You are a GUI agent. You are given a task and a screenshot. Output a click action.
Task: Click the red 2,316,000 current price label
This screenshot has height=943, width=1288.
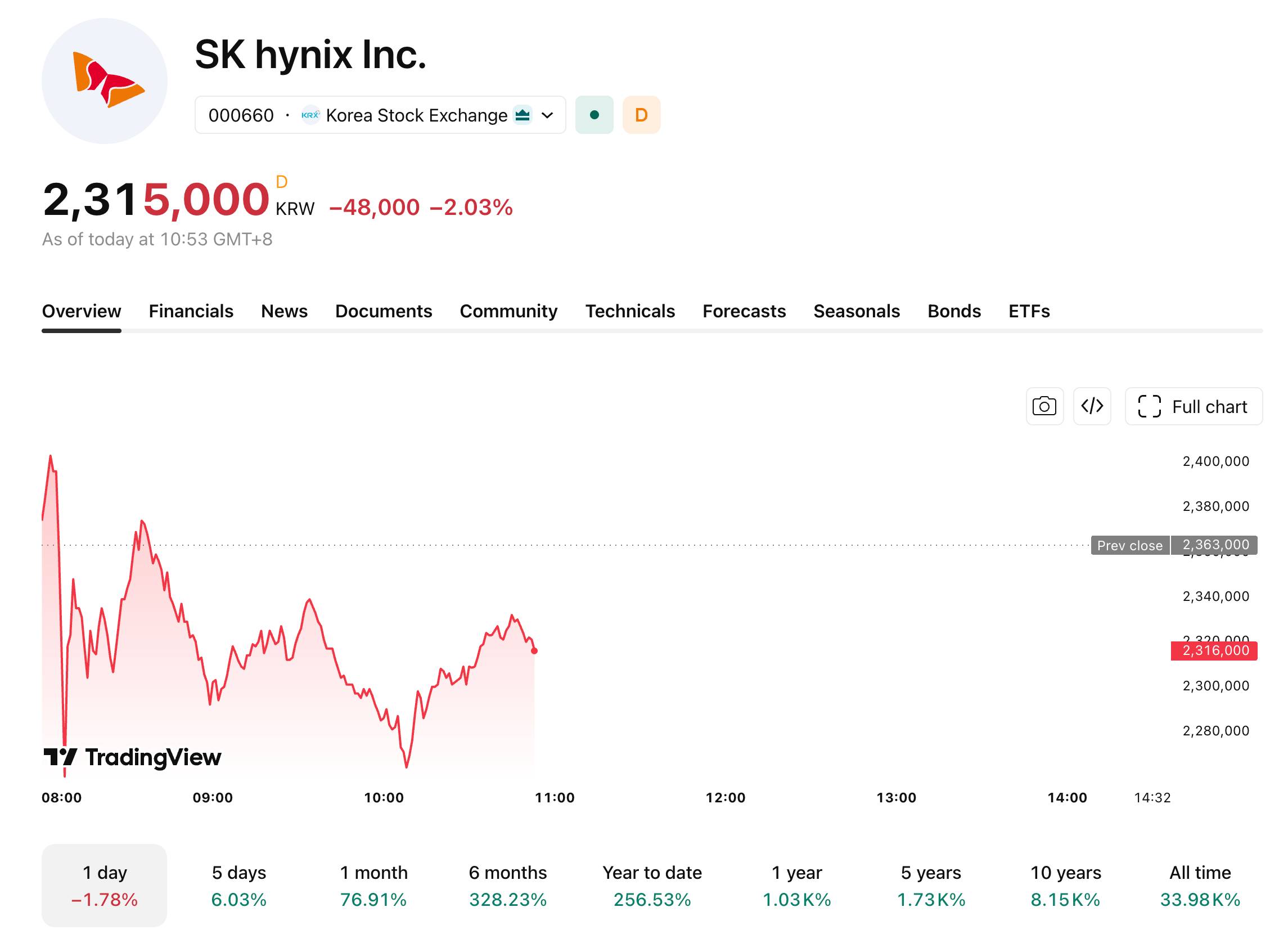1214,651
